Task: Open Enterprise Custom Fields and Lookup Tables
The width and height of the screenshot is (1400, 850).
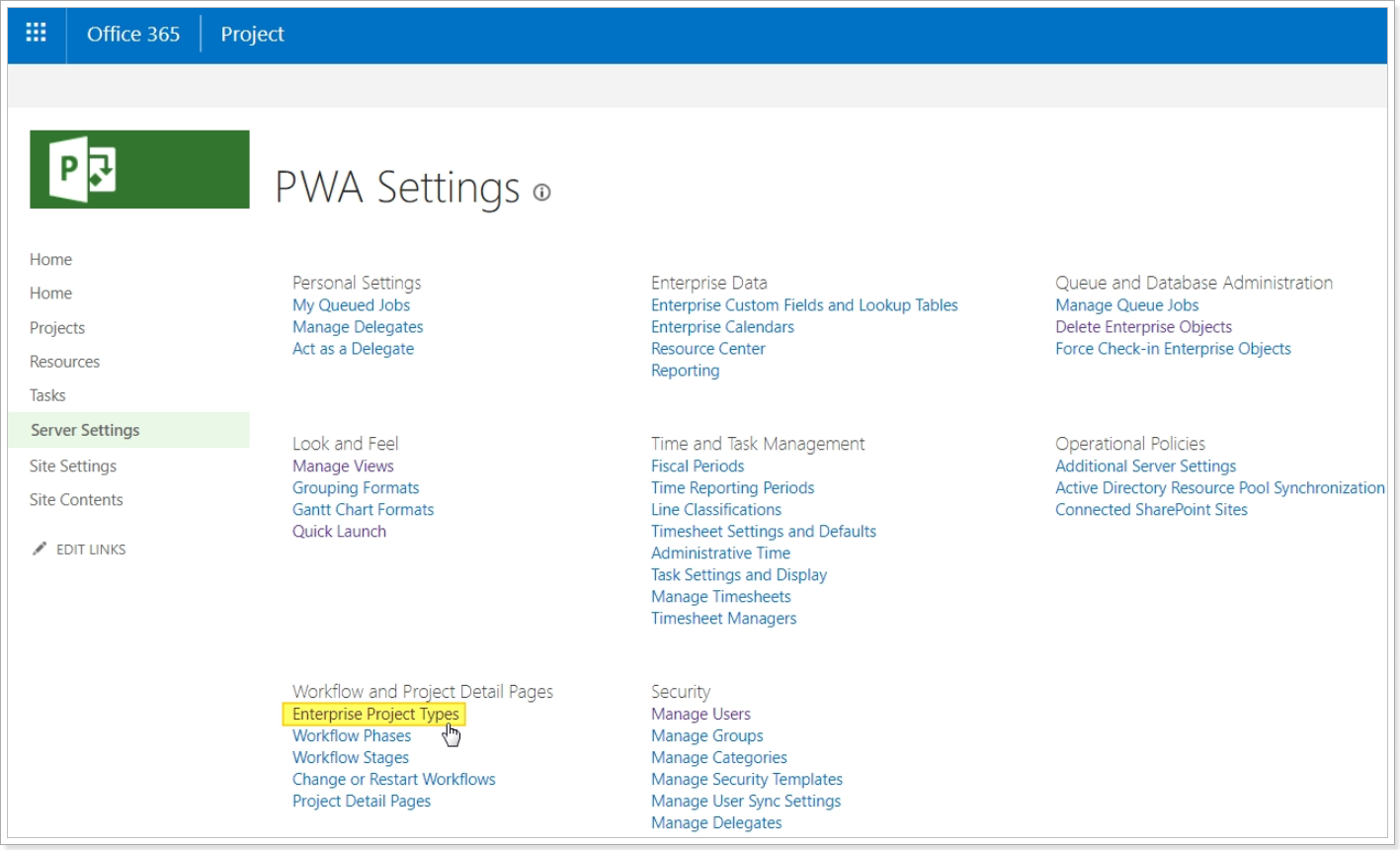Action: 804,305
